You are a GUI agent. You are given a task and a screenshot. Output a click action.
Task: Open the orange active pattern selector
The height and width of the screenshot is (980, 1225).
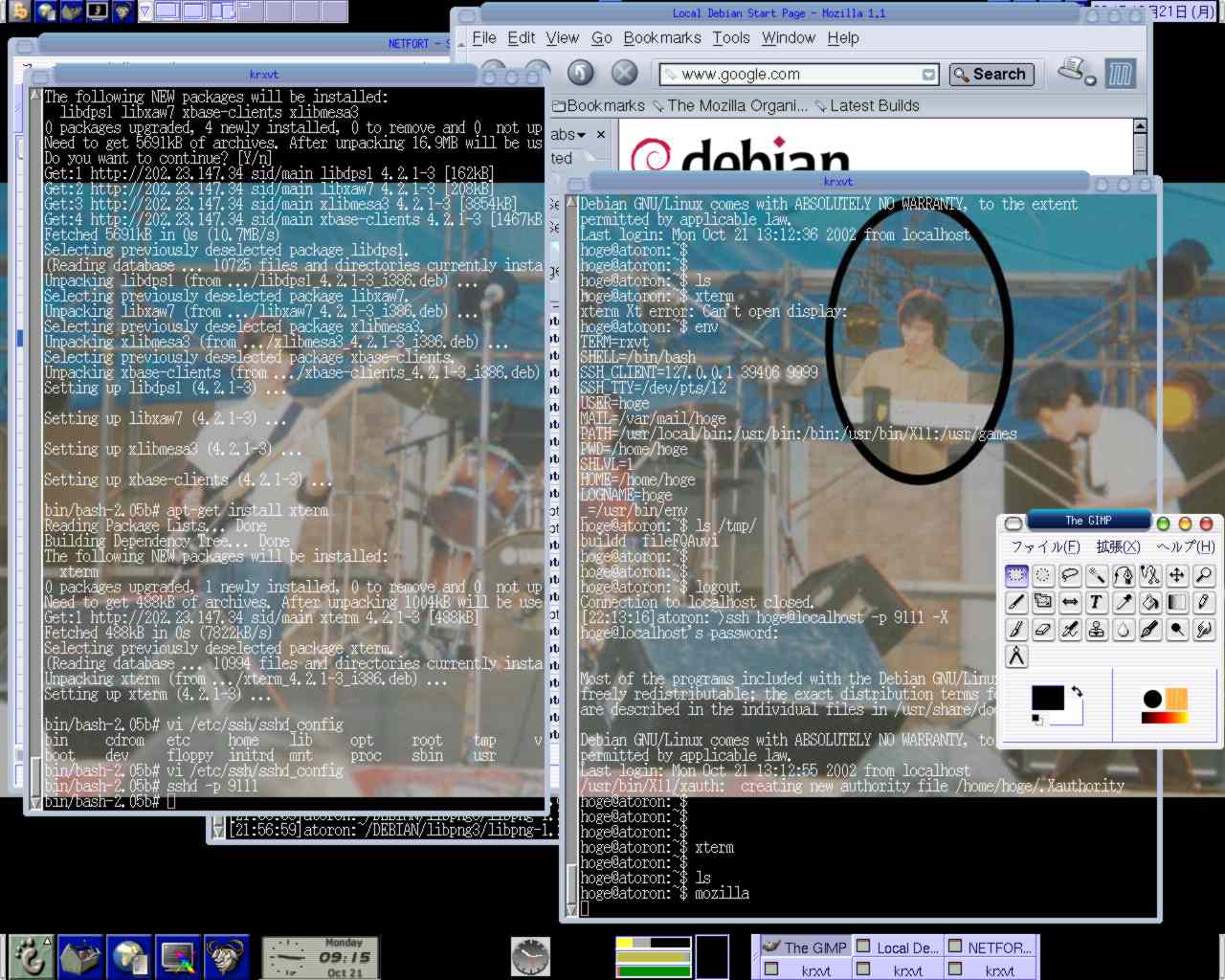(x=1176, y=699)
